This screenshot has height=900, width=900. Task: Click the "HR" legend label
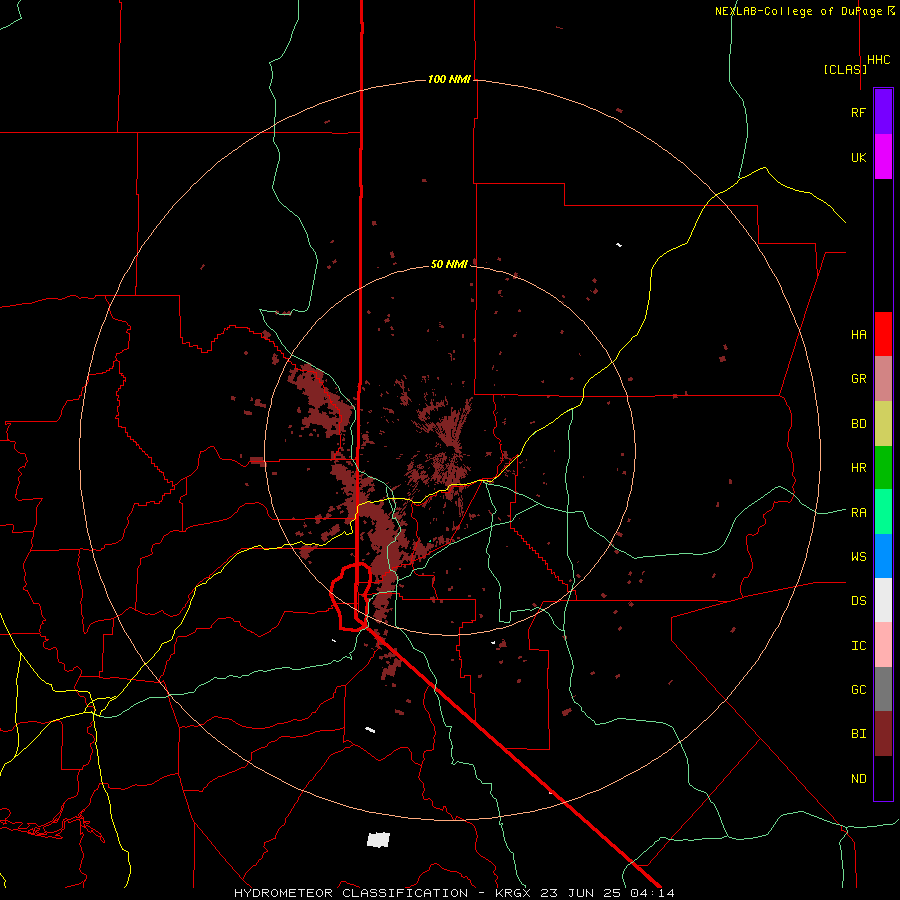(x=858, y=468)
